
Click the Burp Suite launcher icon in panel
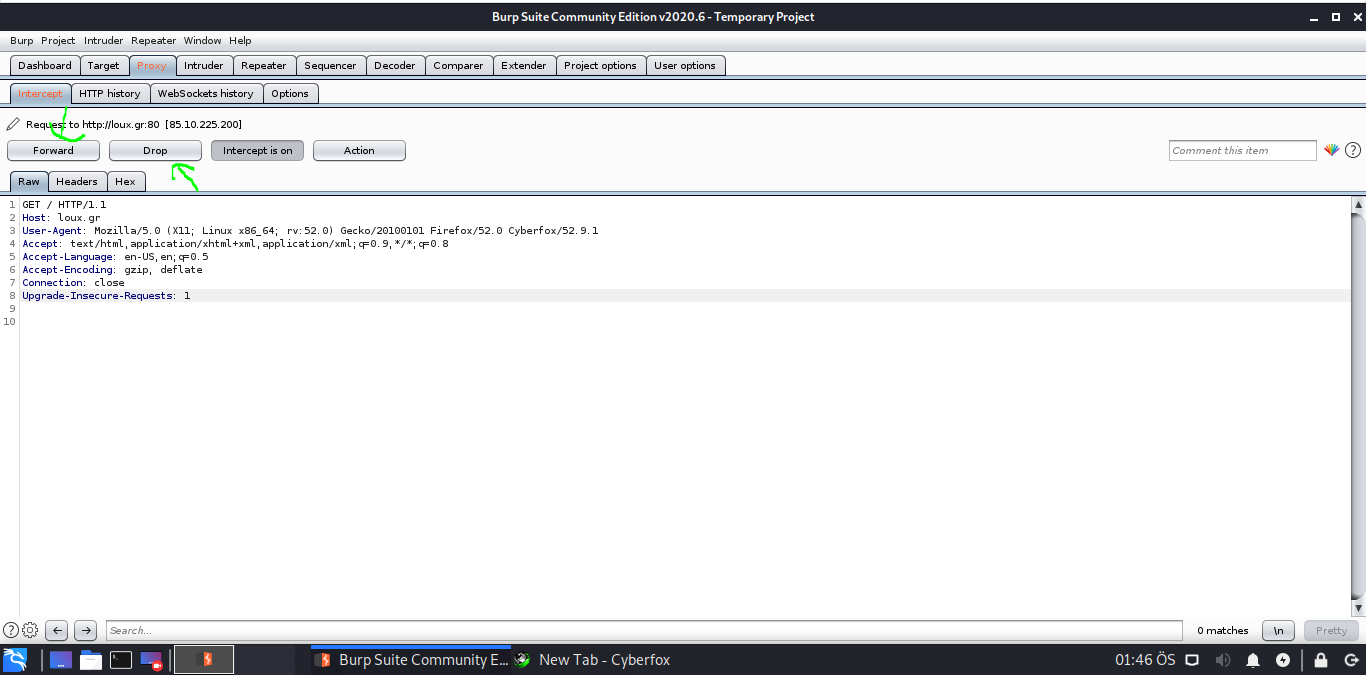pos(204,660)
